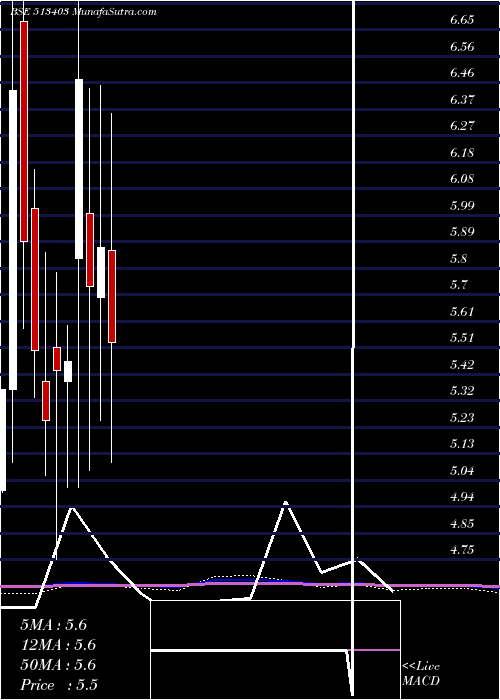Click the 4.75 price axis label
Viewport: 500px width, 700px height.
point(462,550)
